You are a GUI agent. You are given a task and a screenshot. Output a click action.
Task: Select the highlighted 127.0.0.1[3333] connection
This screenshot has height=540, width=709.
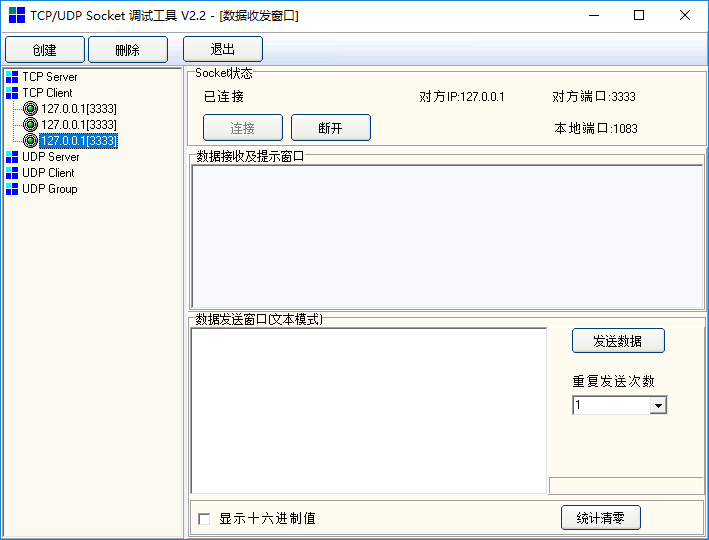click(79, 141)
